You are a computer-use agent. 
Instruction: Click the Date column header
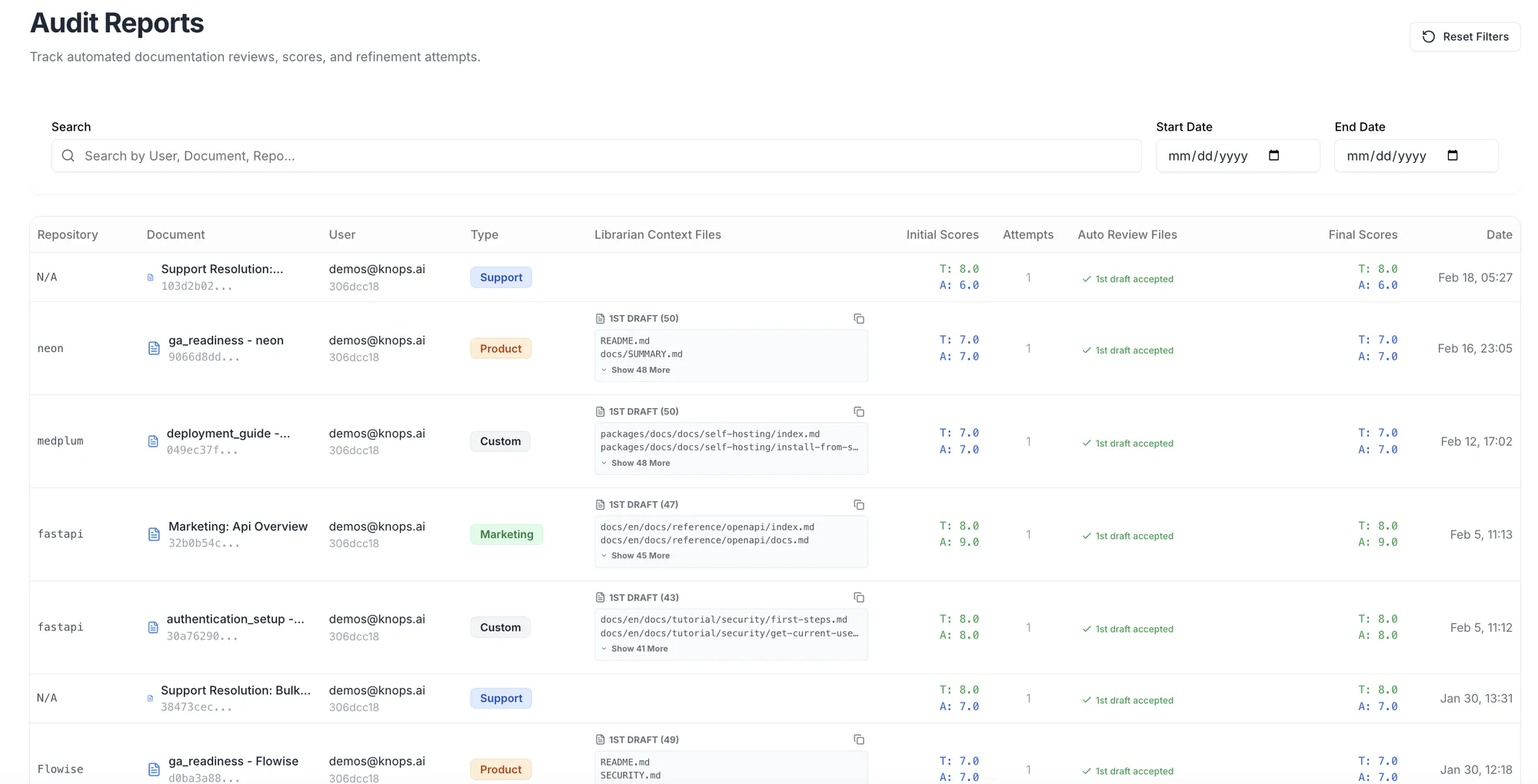[1499, 234]
